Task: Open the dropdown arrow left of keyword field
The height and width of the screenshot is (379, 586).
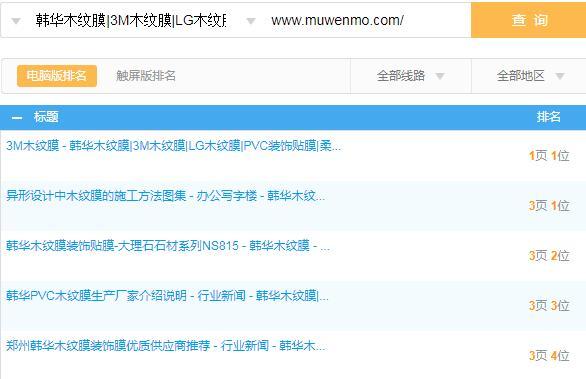Action: [x=16, y=21]
